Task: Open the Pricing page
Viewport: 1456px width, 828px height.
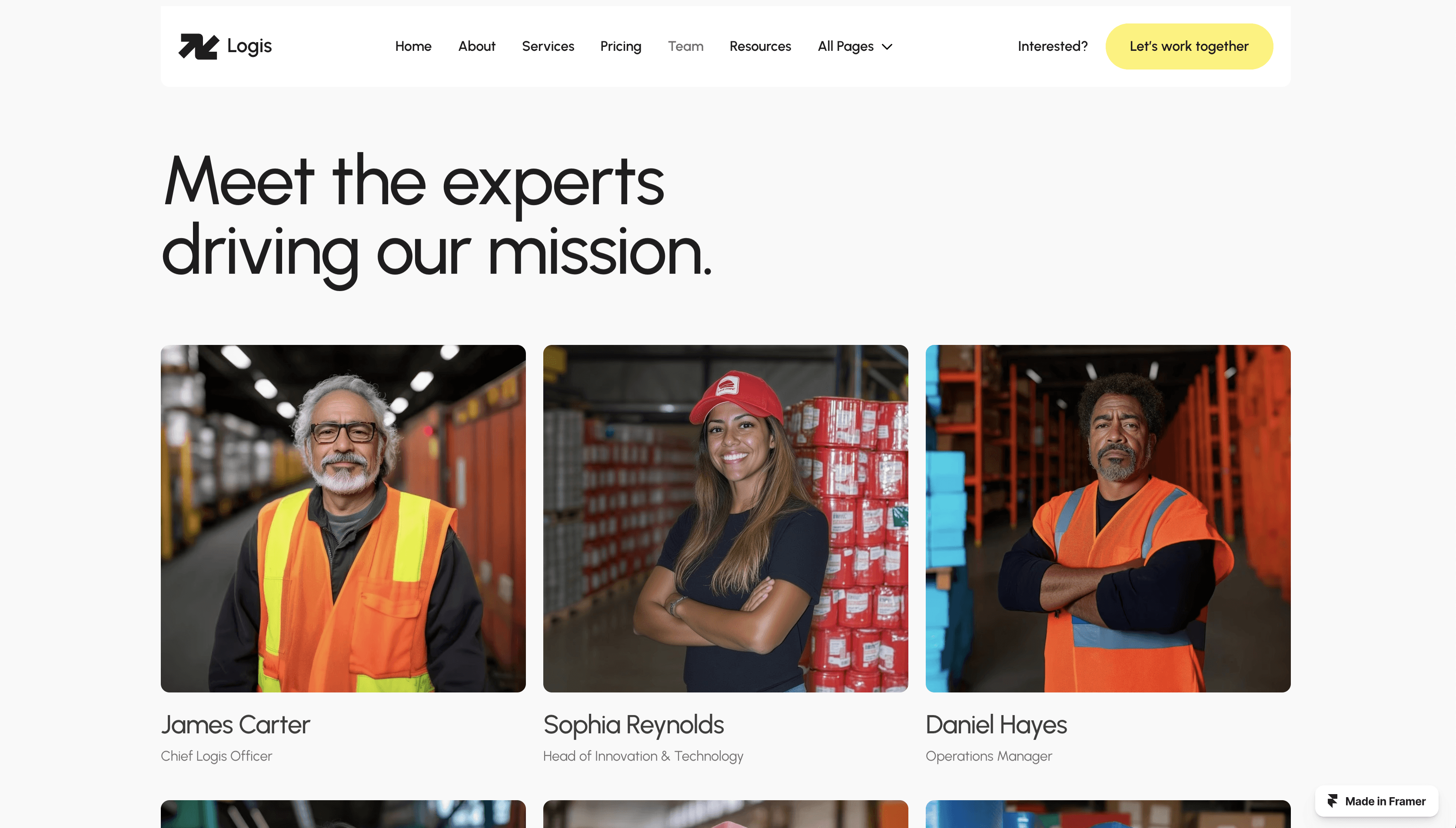Action: coord(620,46)
